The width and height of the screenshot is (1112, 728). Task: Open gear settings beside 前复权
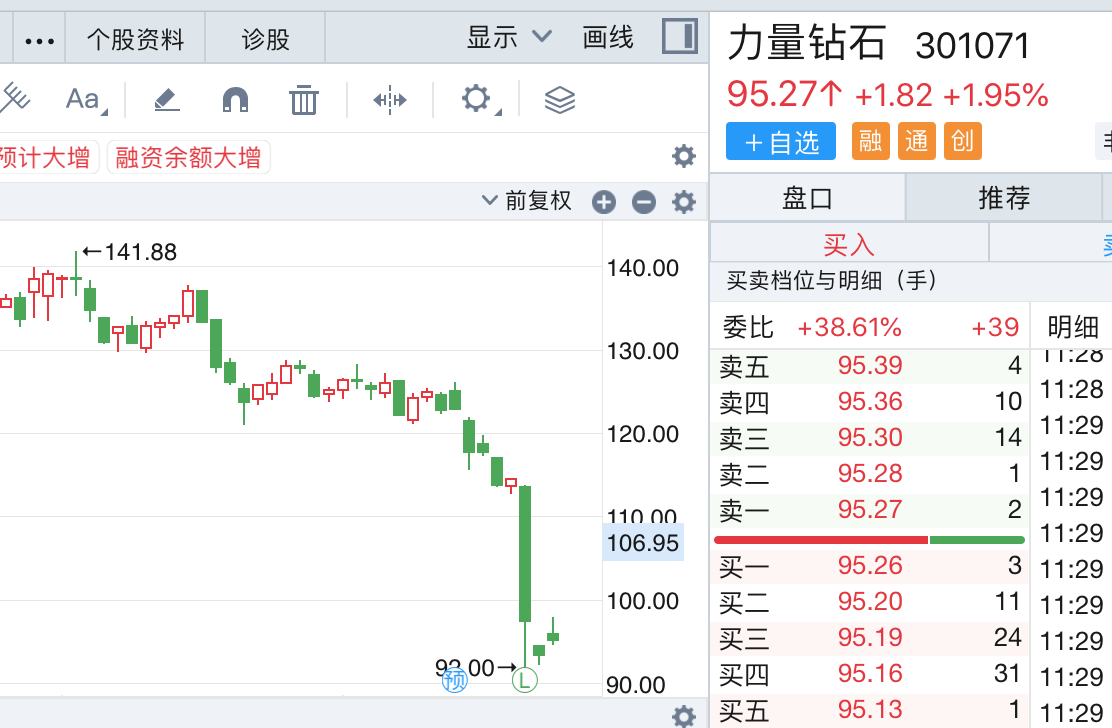[684, 202]
